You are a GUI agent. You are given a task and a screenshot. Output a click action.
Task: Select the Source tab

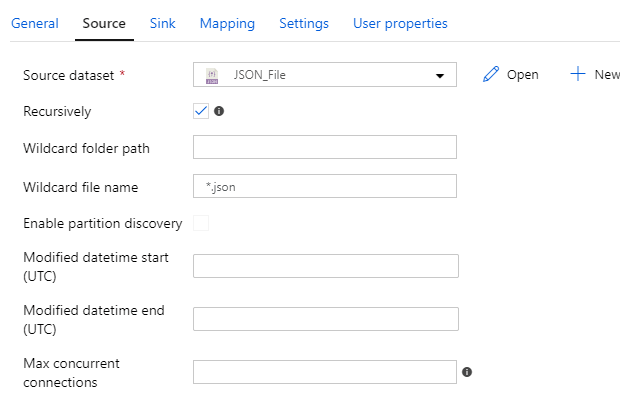(x=104, y=23)
